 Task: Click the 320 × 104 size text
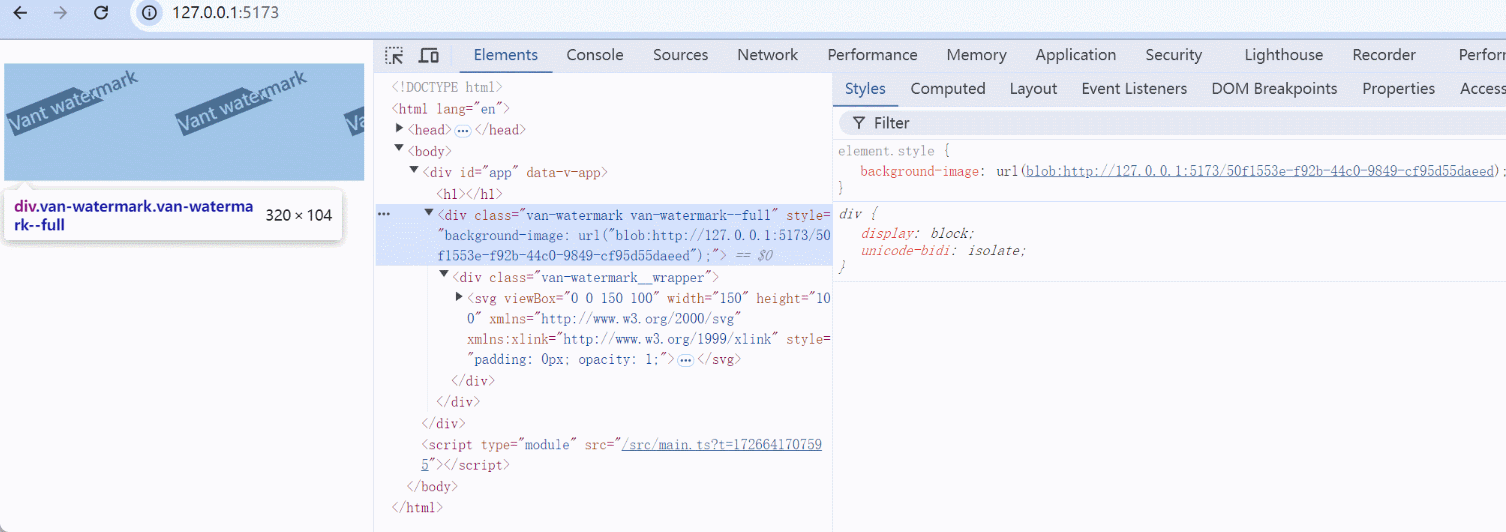[x=298, y=215]
